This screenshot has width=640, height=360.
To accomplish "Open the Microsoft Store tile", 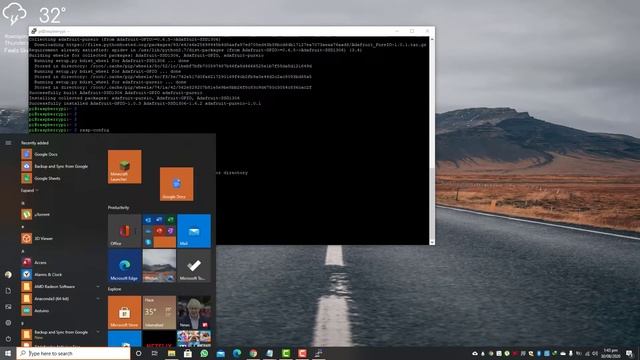I will [x=124, y=312].
